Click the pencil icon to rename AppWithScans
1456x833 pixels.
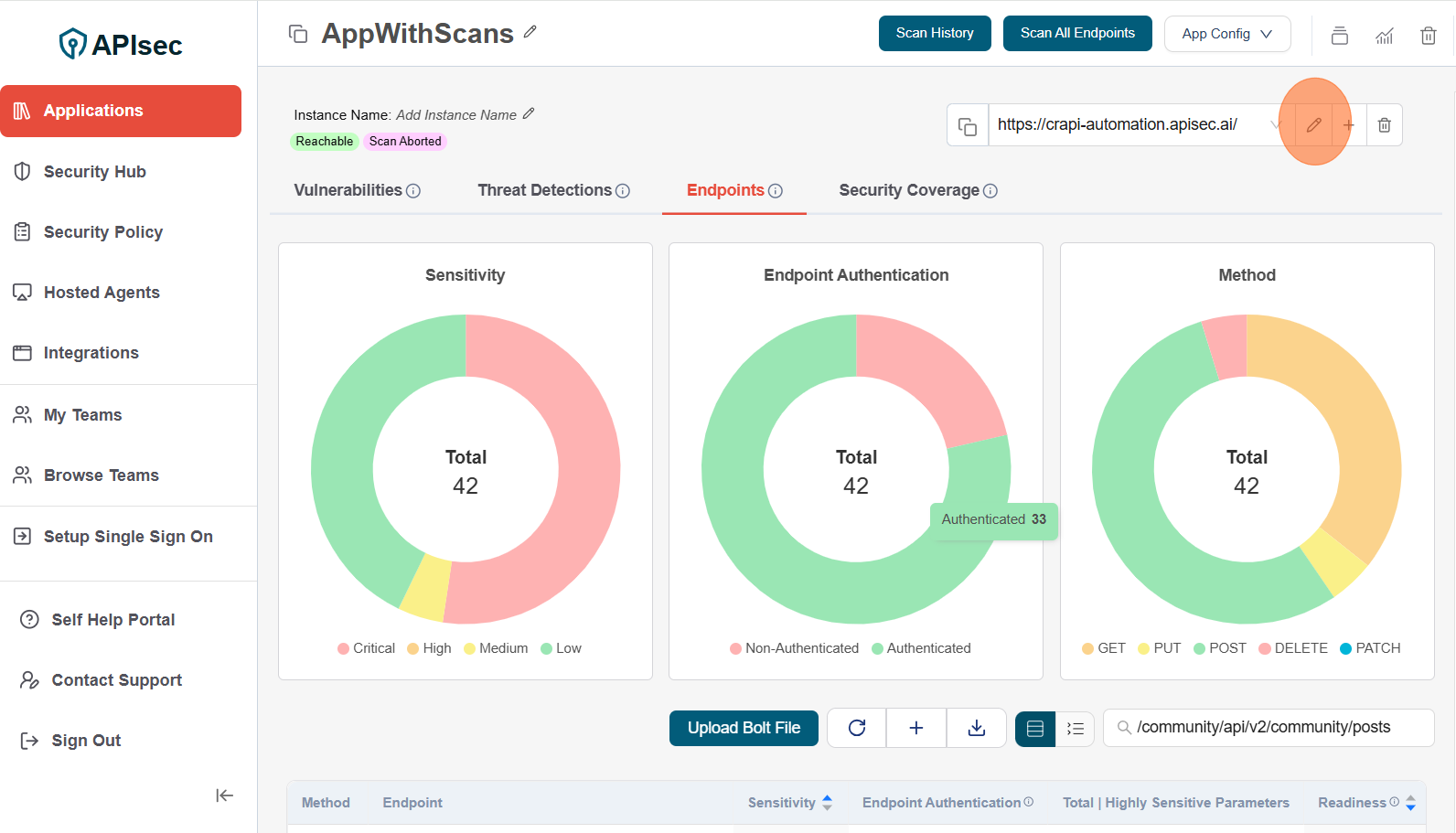point(530,32)
